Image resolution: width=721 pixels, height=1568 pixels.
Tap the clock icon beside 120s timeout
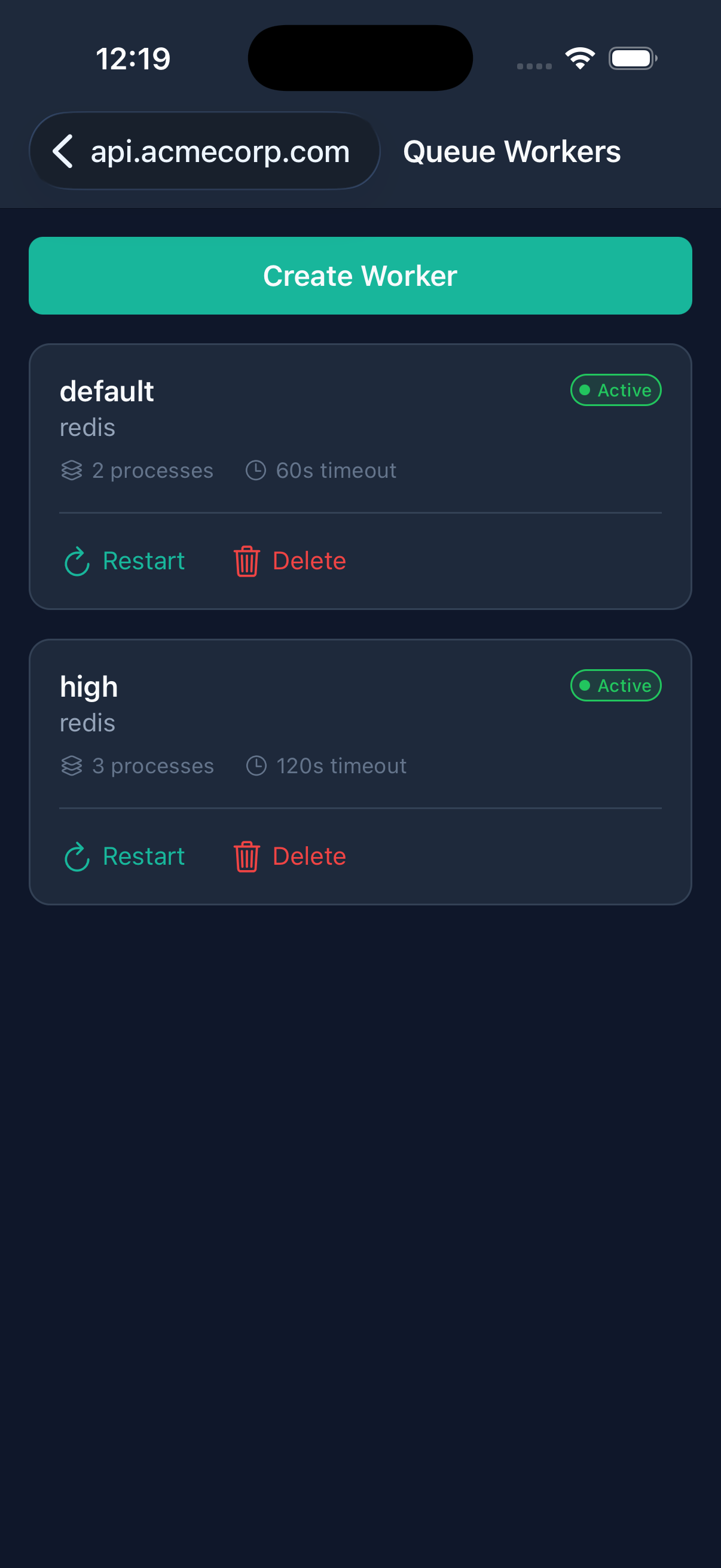coord(256,765)
